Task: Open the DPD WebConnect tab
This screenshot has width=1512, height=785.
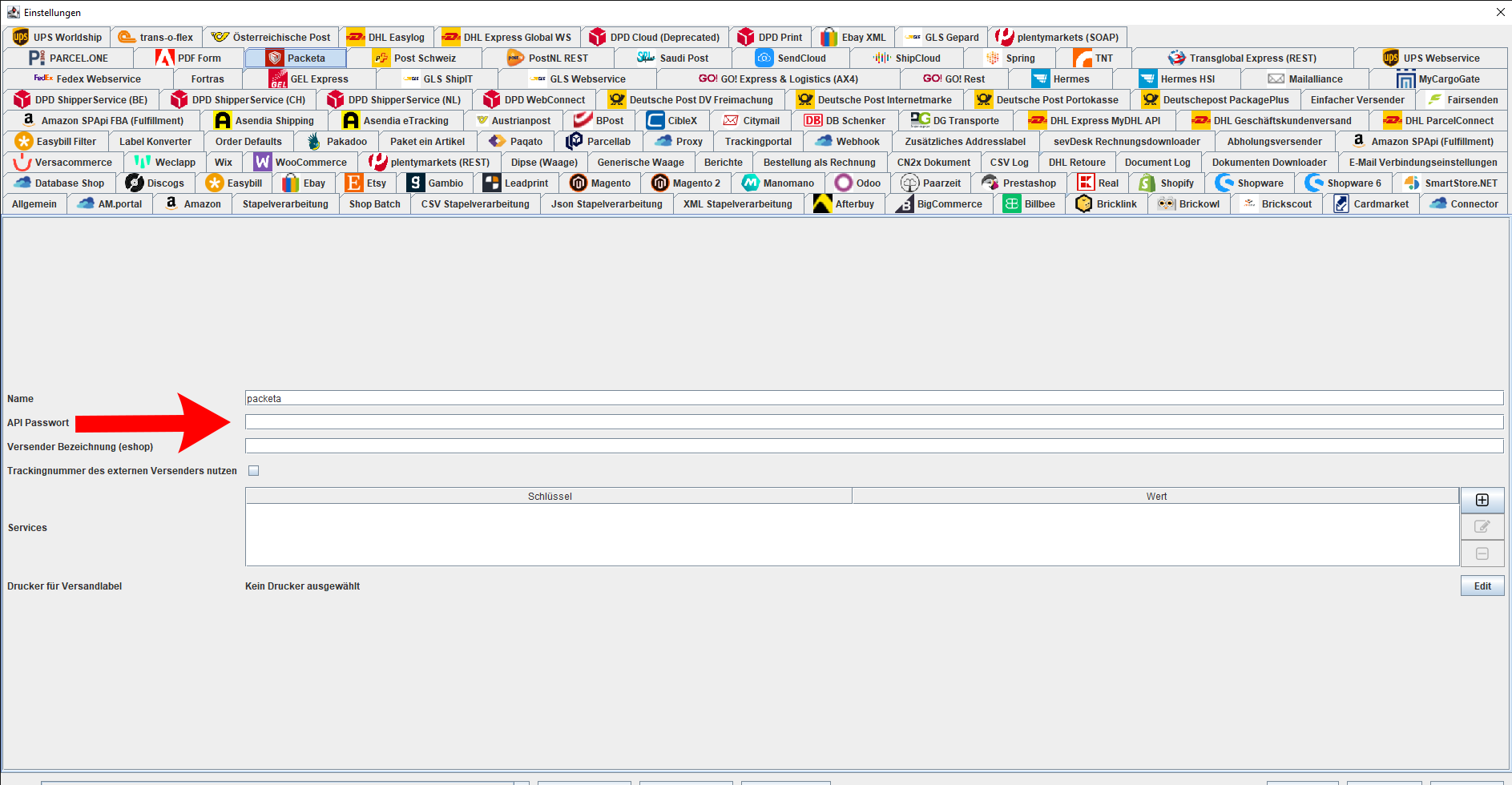Action: click(534, 99)
